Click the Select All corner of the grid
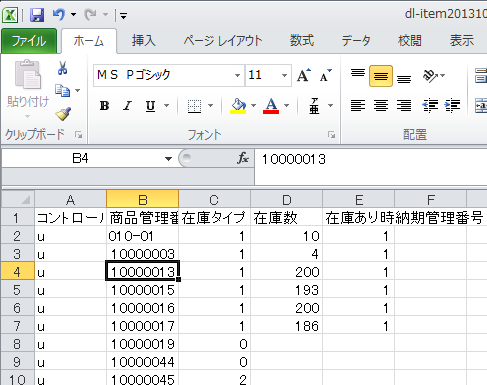The height and width of the screenshot is (385, 487). click(18, 199)
